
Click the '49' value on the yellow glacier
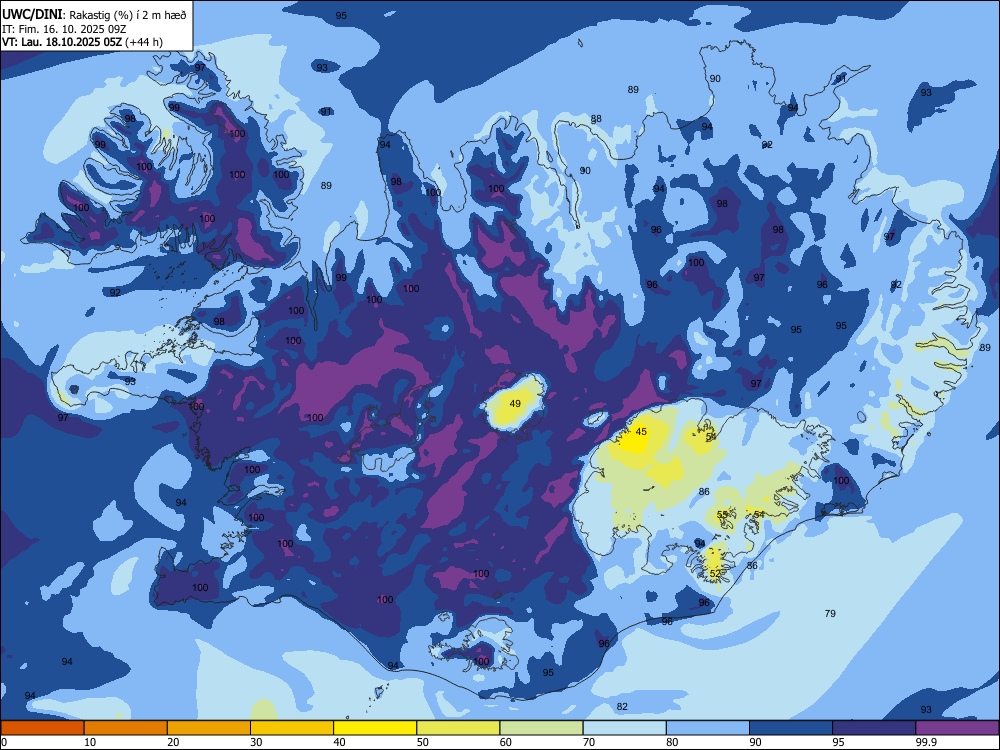(515, 404)
